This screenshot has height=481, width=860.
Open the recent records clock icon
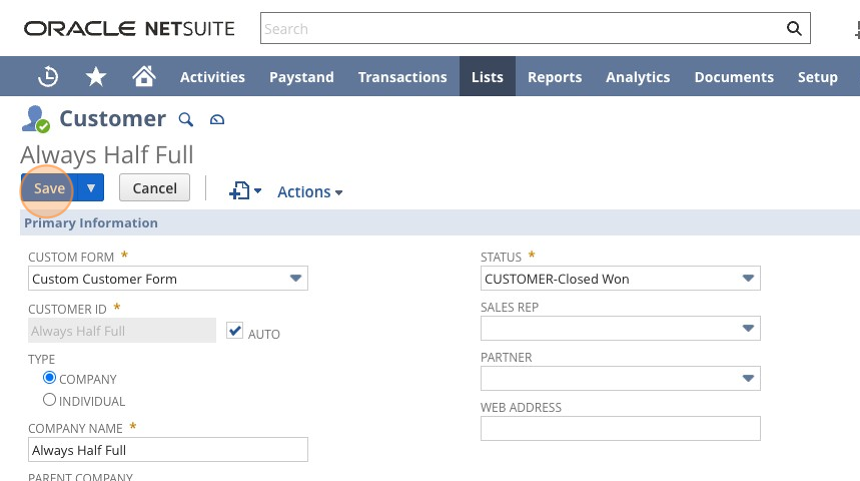coord(48,76)
